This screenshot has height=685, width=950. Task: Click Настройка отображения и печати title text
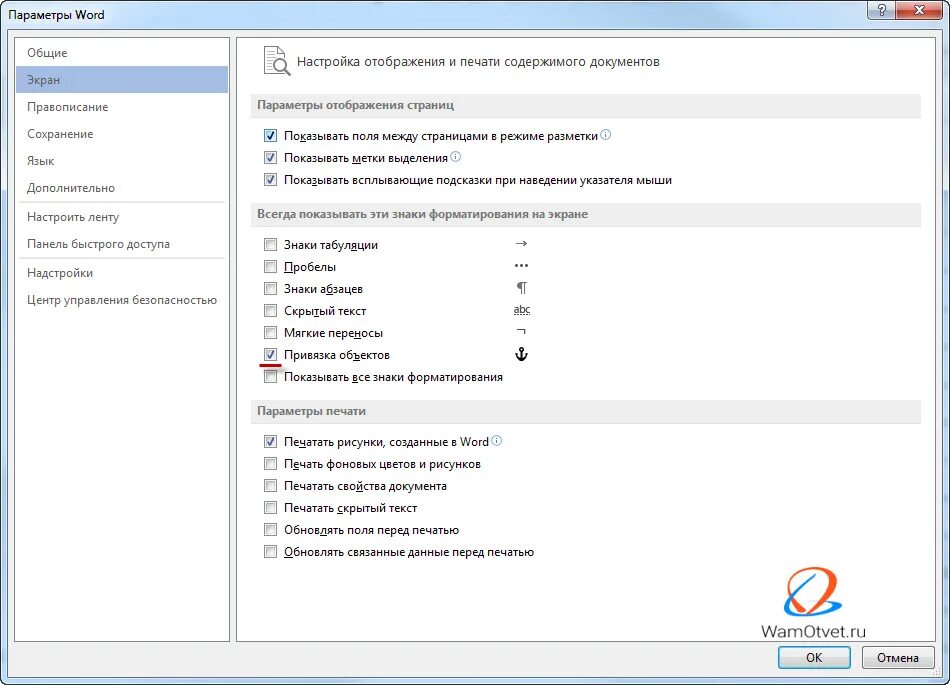point(478,61)
